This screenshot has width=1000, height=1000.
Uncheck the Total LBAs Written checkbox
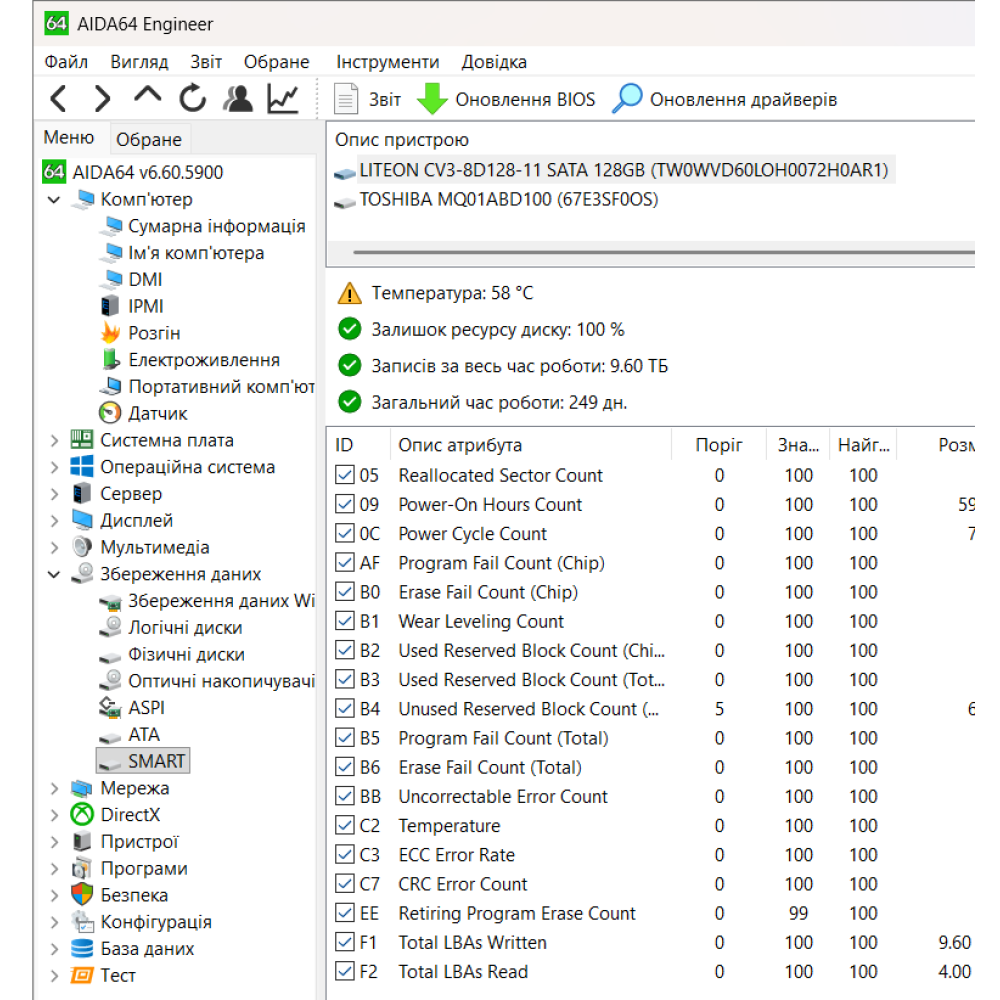pyautogui.click(x=344, y=942)
